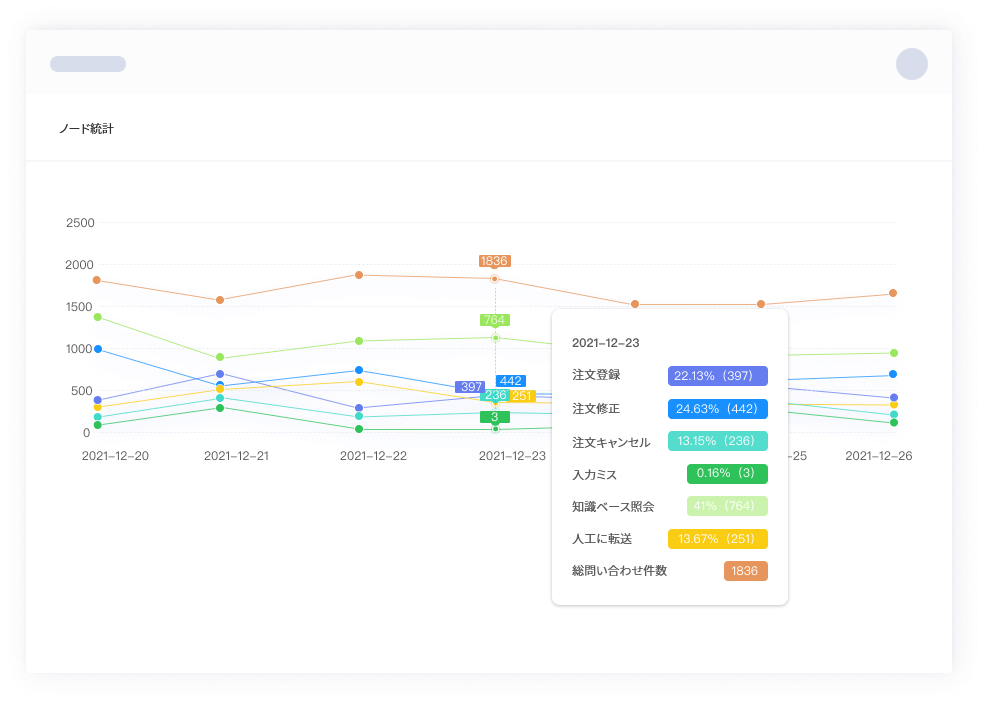The image size is (986, 703).
Task: Click the orange point at 2021-12-20
Action: coord(97,280)
